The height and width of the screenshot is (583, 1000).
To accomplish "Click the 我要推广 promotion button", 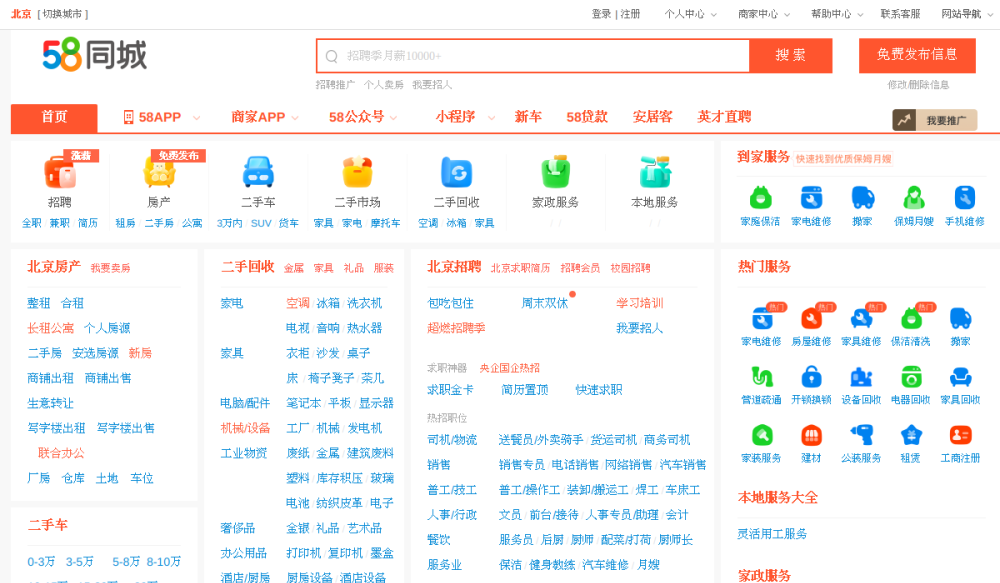I will pyautogui.click(x=935, y=121).
